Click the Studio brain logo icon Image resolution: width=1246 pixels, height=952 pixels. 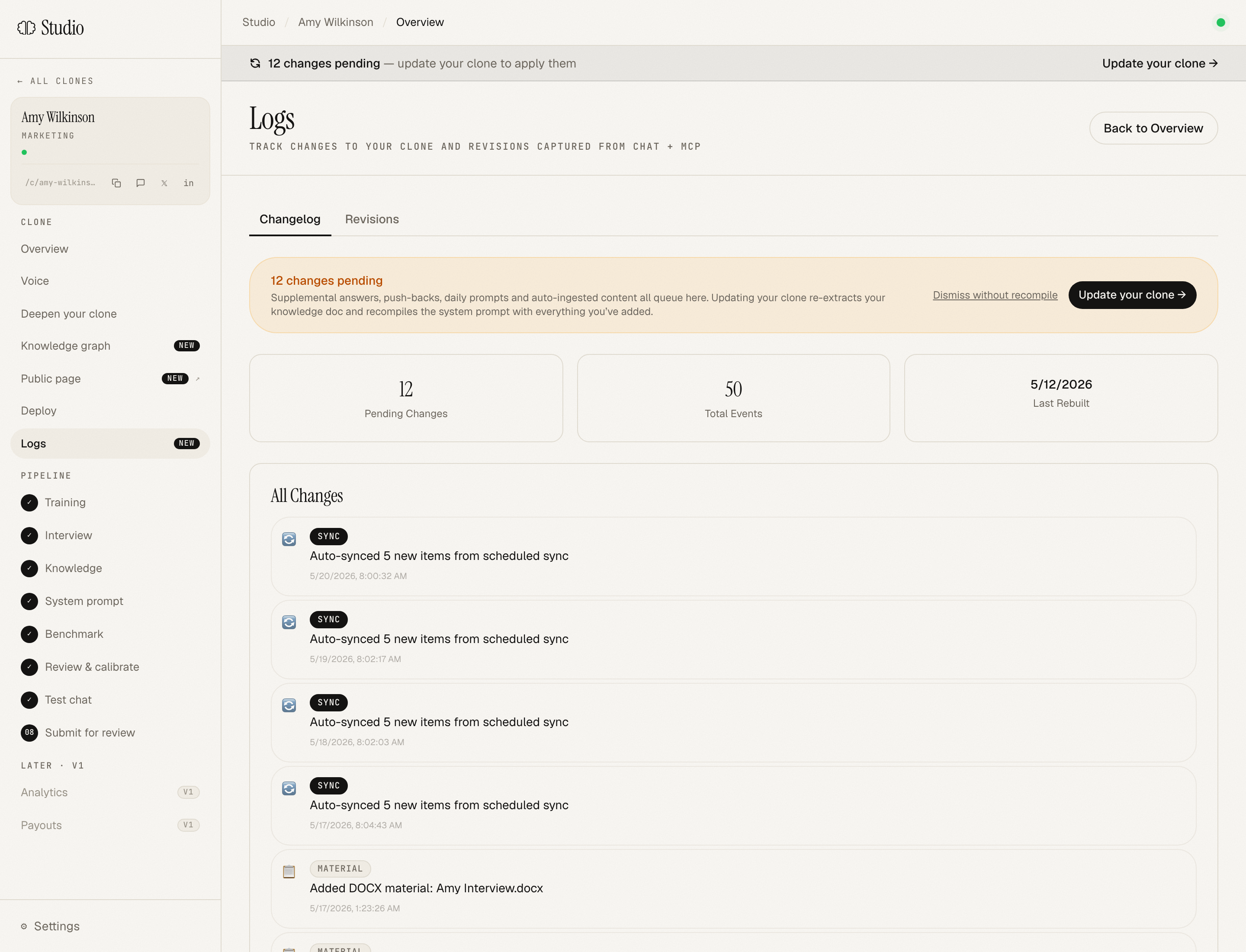coord(26,28)
